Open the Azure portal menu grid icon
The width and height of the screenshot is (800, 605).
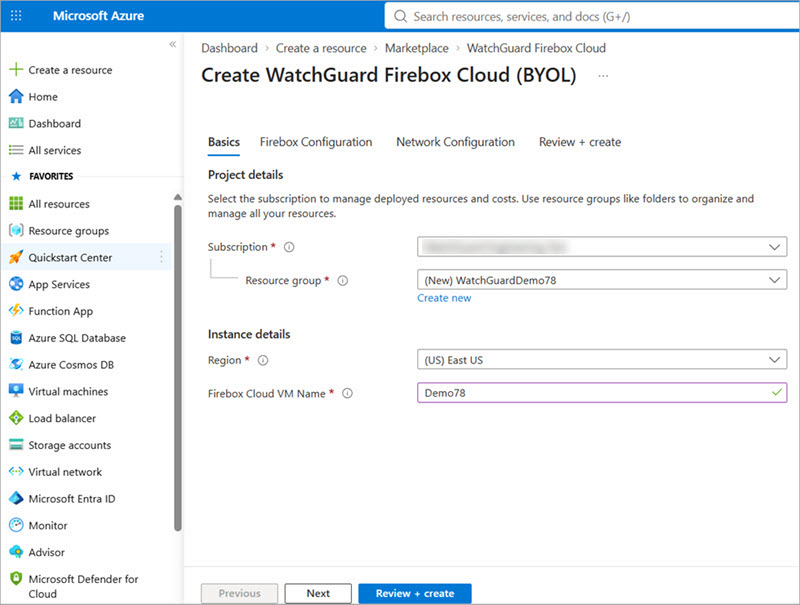[x=16, y=16]
